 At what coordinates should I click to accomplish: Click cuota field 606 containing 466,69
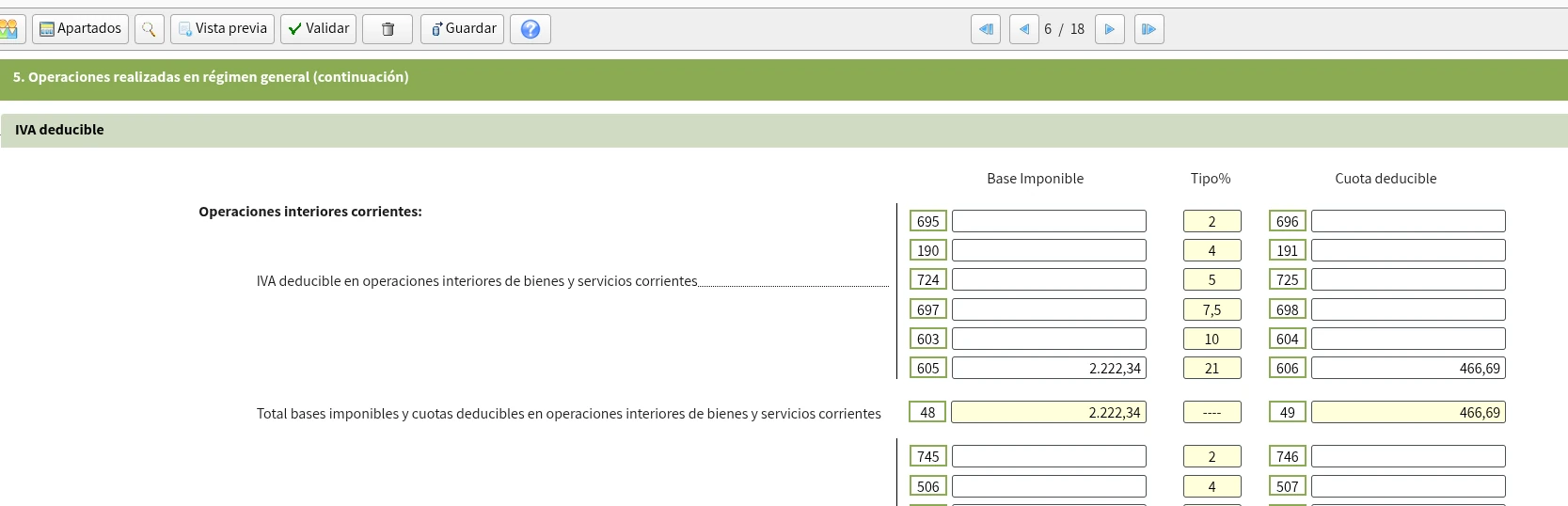coord(1408,368)
